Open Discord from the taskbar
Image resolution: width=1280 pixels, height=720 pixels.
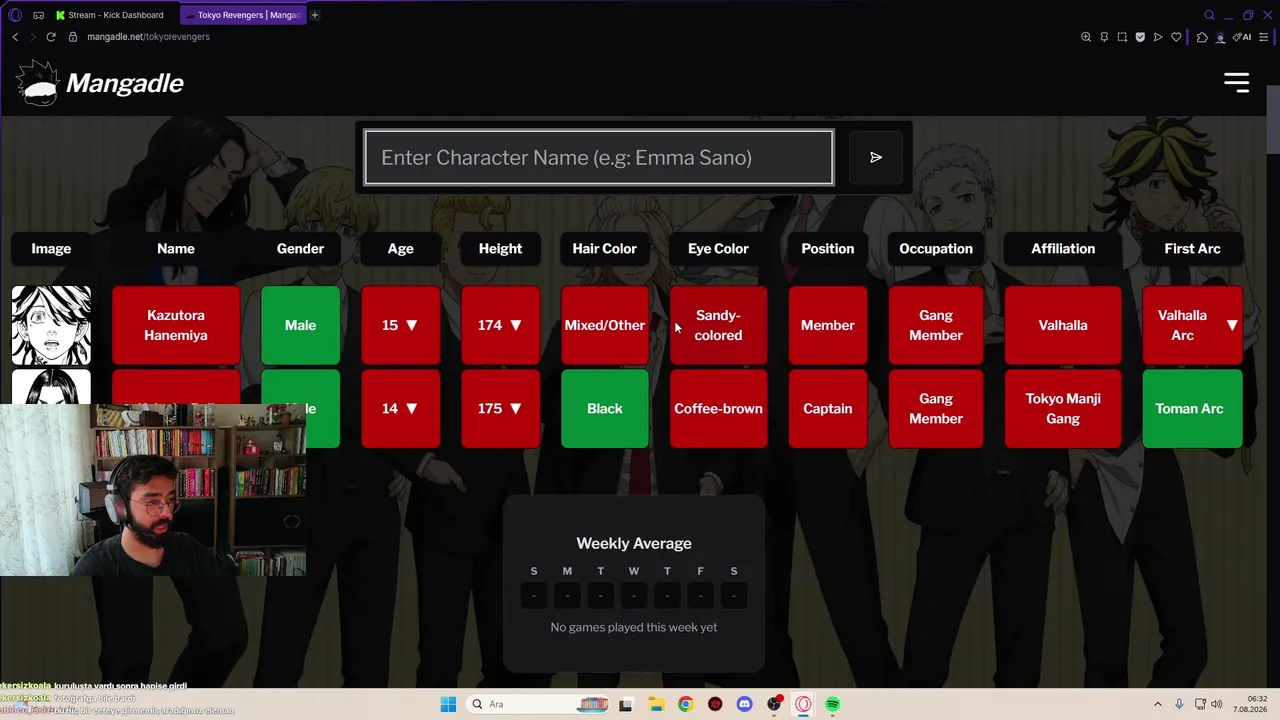pyautogui.click(x=744, y=704)
